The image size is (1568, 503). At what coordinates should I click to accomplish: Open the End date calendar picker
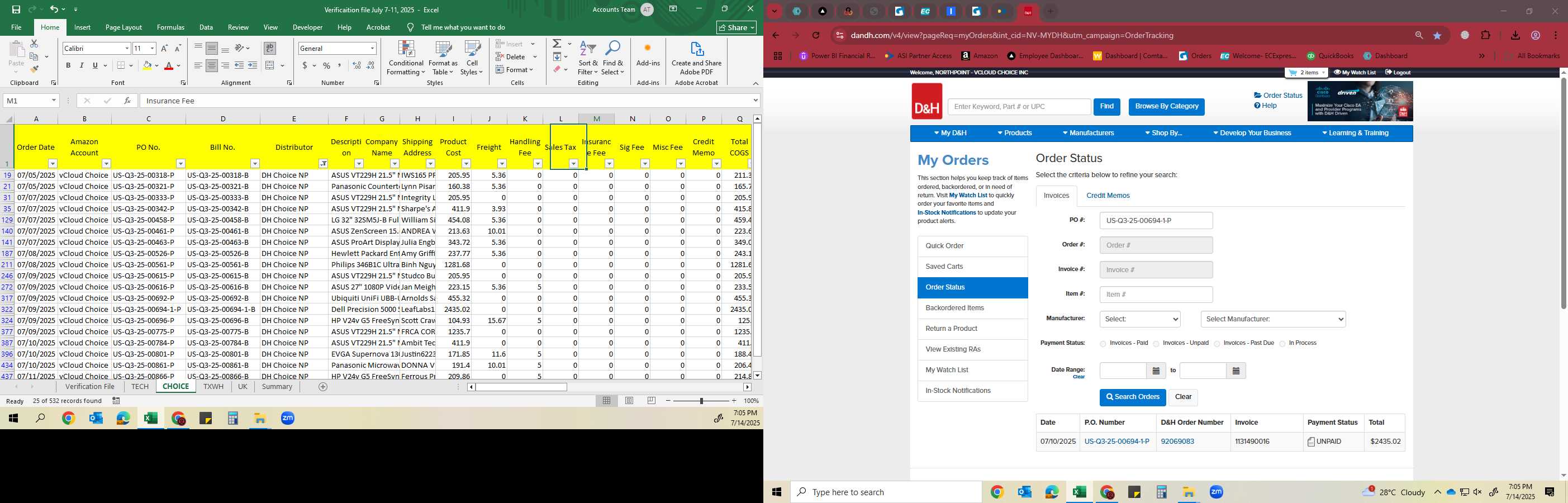click(x=1236, y=371)
